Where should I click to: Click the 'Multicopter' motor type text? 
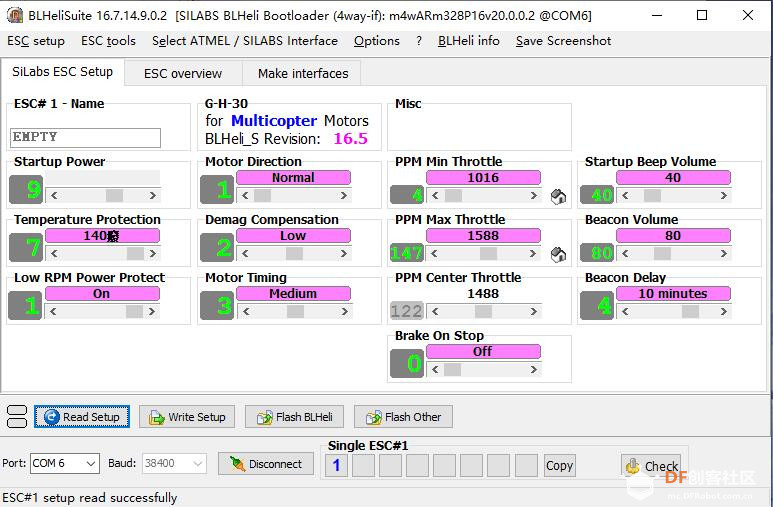(x=274, y=121)
